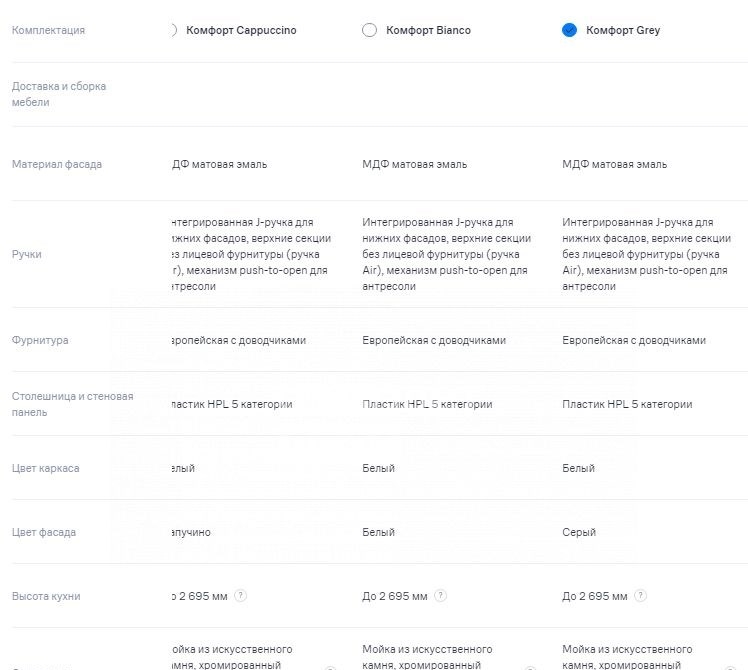Click the Фурнитура row label
Screen dimensions: 748x670
point(40,340)
